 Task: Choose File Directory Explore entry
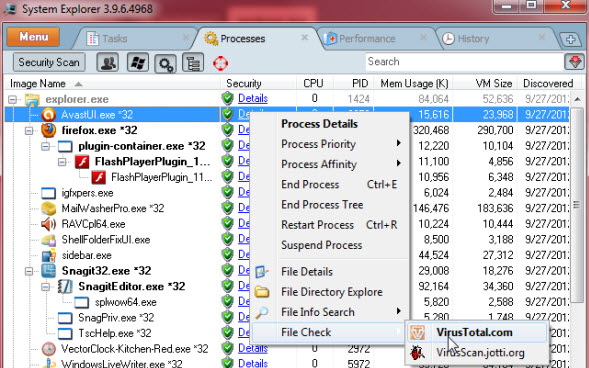click(331, 292)
